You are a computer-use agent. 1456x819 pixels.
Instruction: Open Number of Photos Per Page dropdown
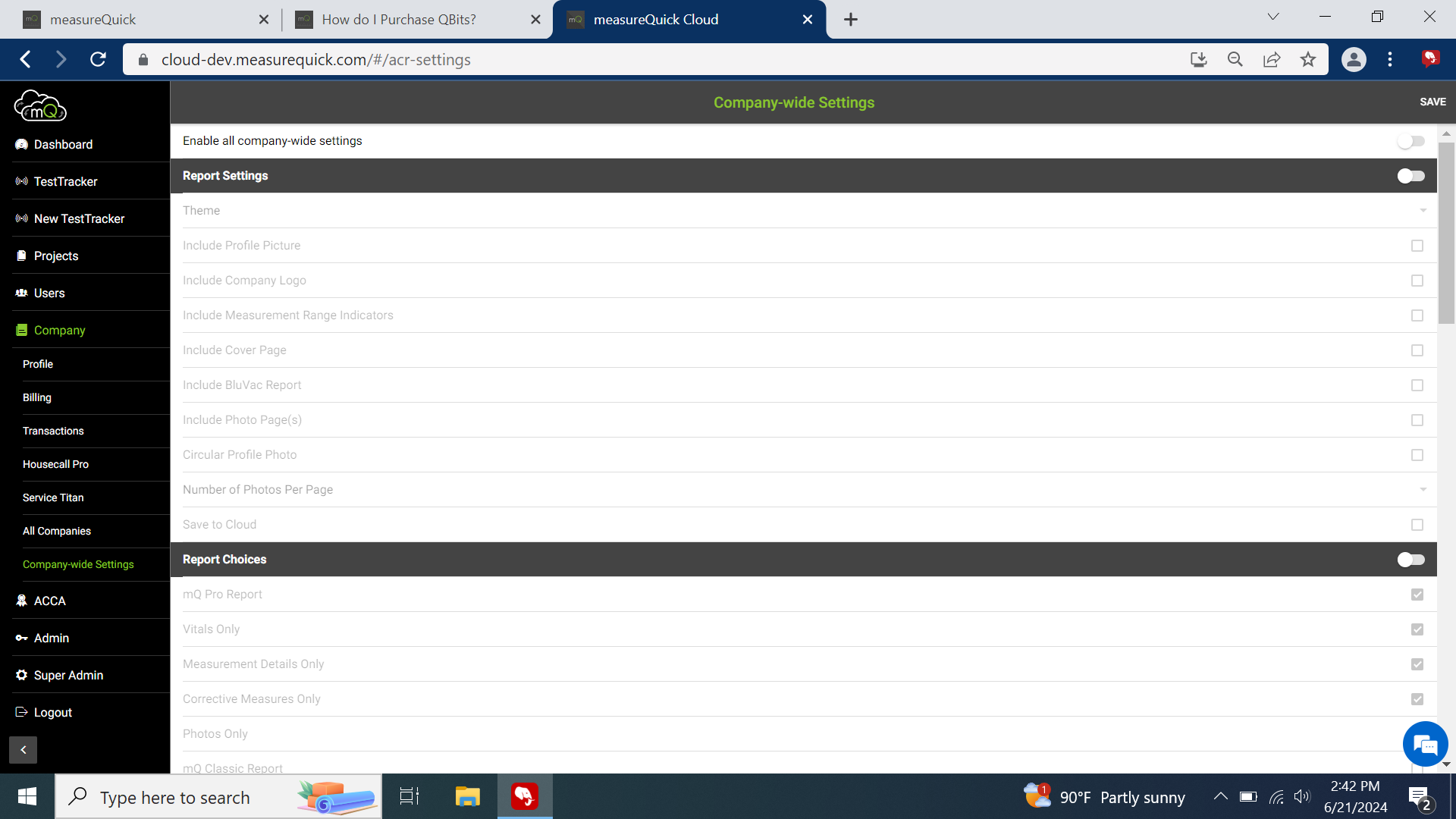805,490
